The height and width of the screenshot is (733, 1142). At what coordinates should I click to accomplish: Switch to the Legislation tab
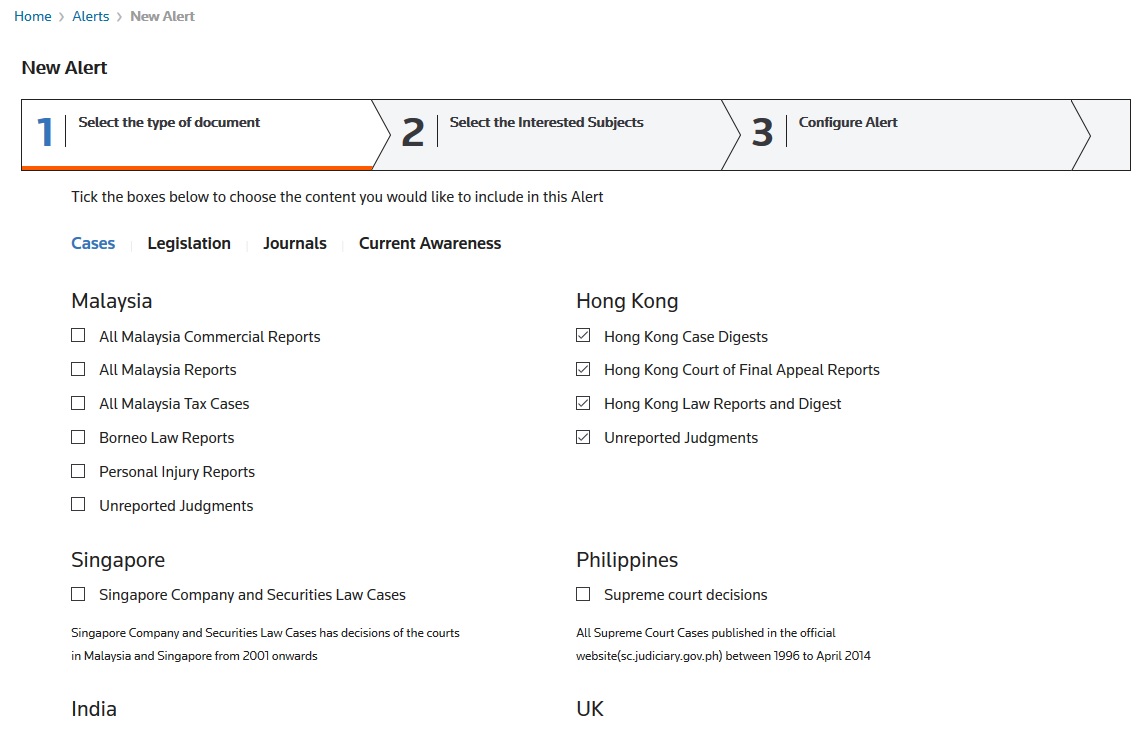pos(189,243)
